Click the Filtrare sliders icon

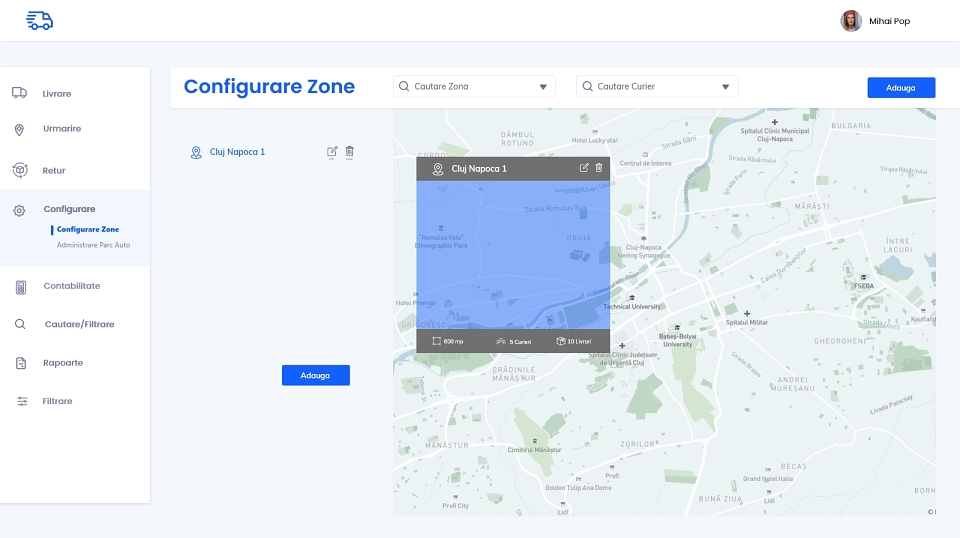[22, 402]
